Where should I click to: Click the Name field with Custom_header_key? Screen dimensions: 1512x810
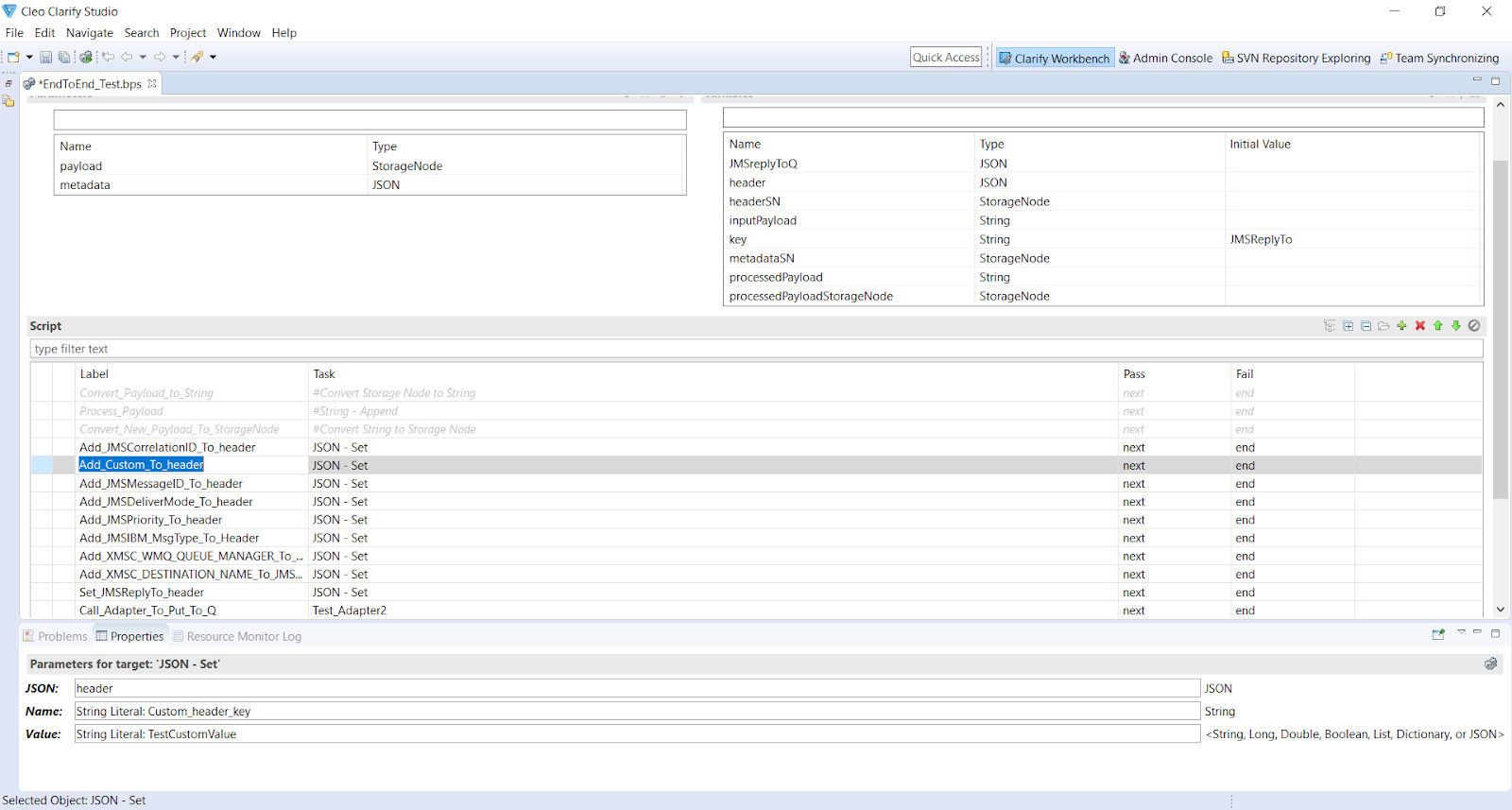[637, 711]
